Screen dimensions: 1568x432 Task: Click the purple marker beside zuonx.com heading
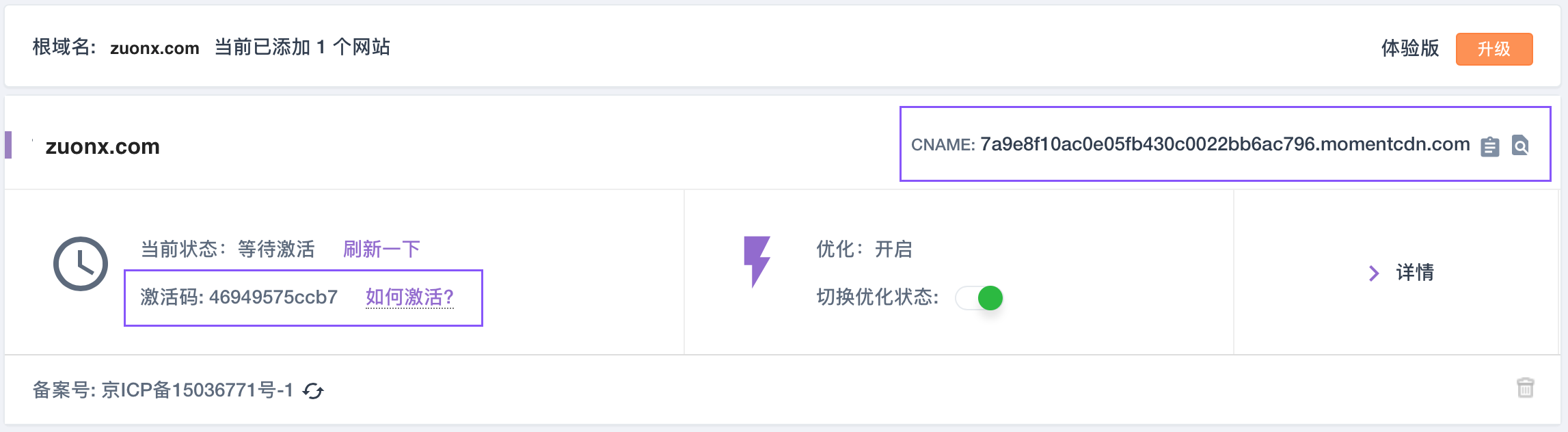coord(8,145)
